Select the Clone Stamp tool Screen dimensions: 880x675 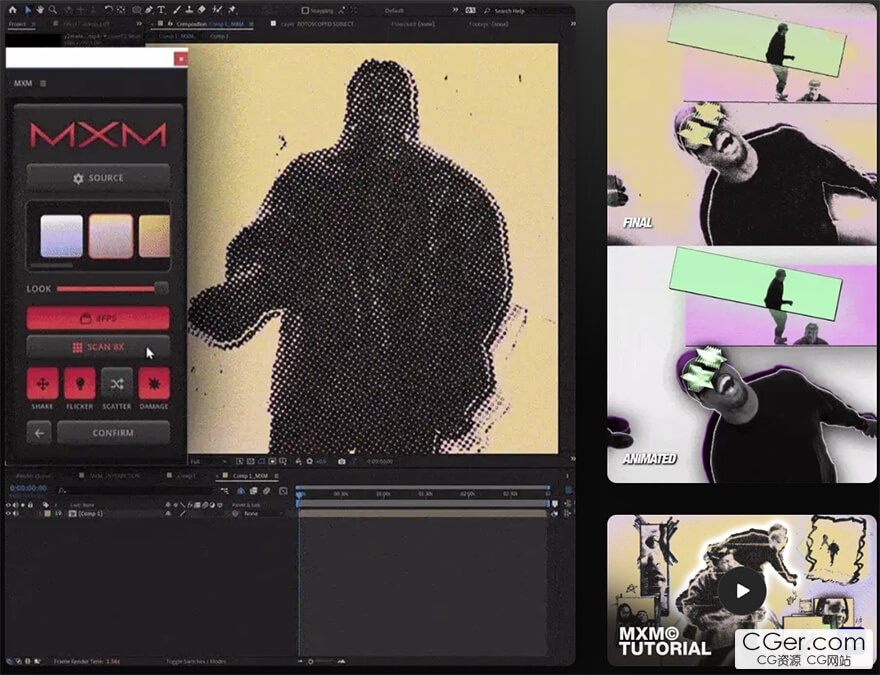(190, 10)
